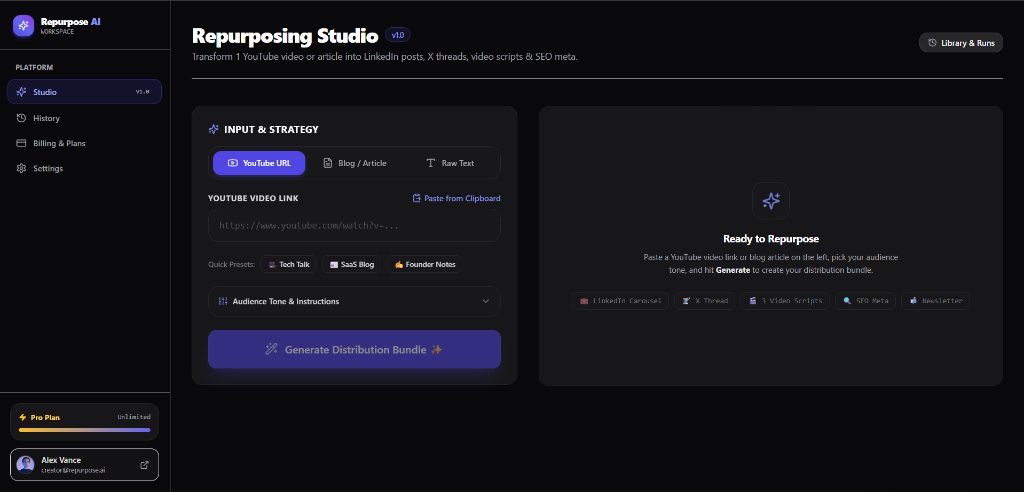Click the 3 Video Scripts chip
Image resolution: width=1024 pixels, height=492 pixels.
point(785,301)
